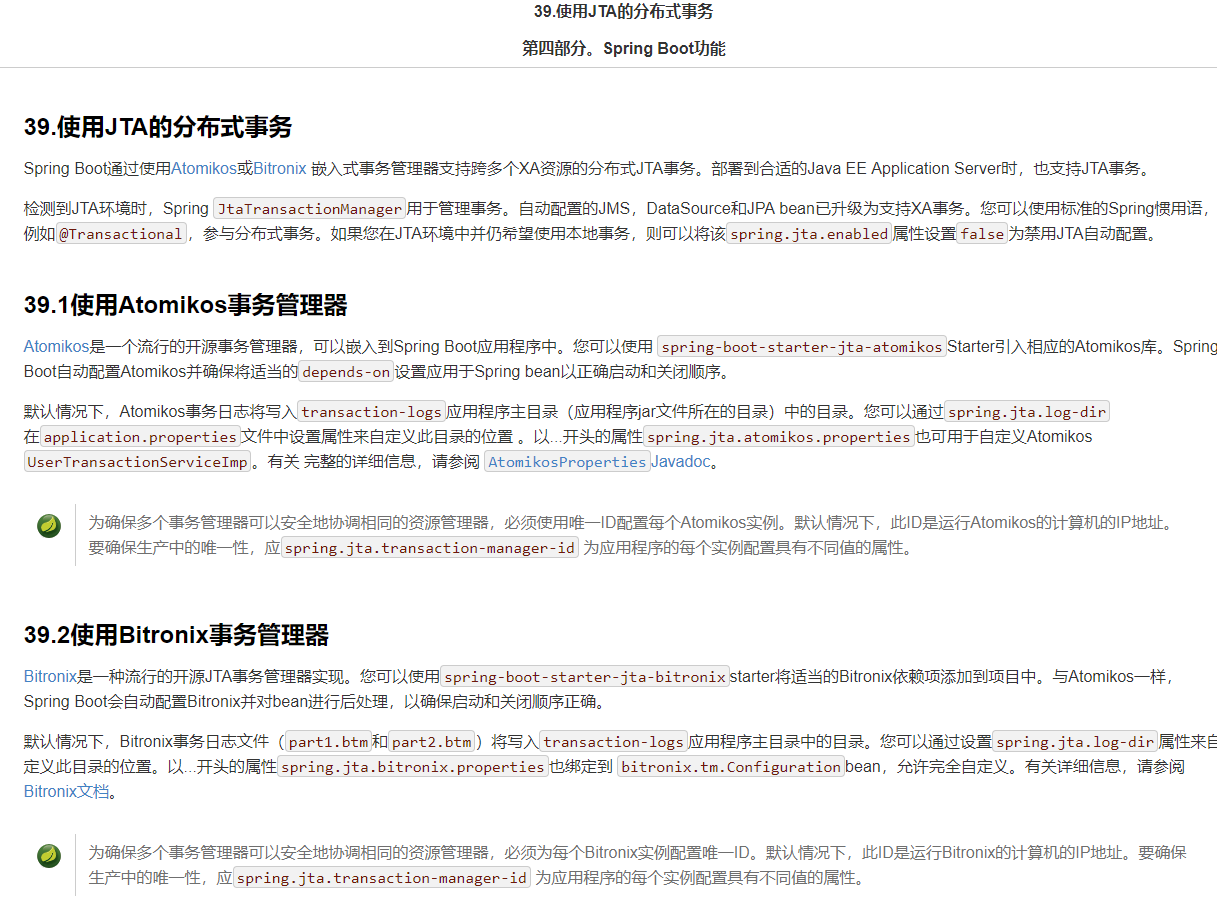Select the depends-on code text
This screenshot has height=900, width=1217.
pyautogui.click(x=346, y=372)
